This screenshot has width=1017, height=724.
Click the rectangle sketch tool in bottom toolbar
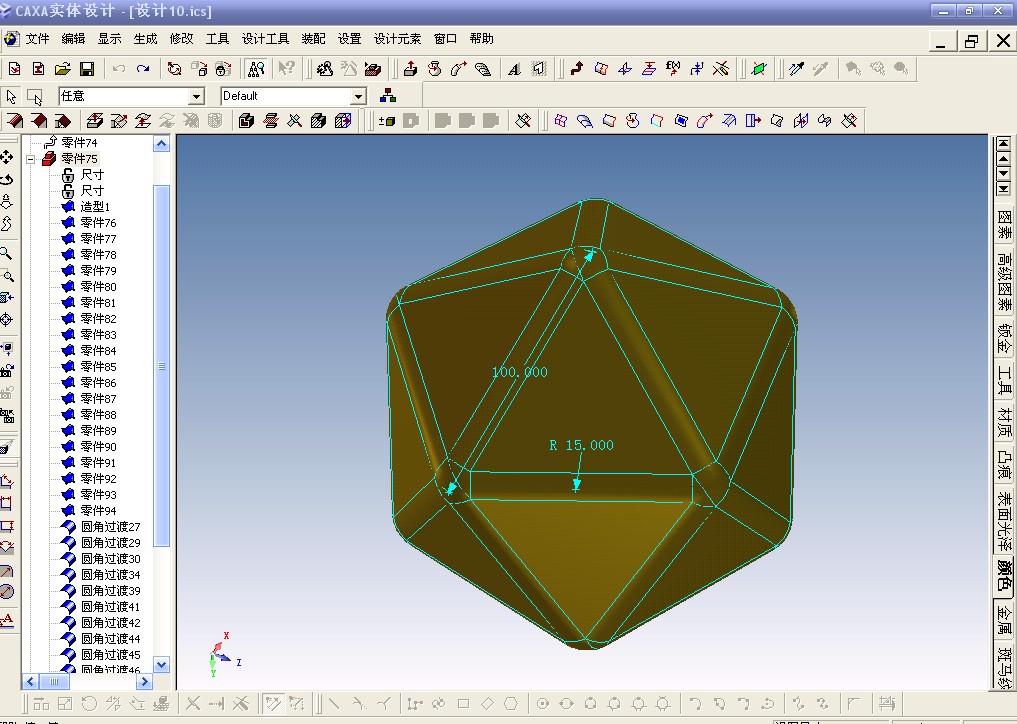463,703
